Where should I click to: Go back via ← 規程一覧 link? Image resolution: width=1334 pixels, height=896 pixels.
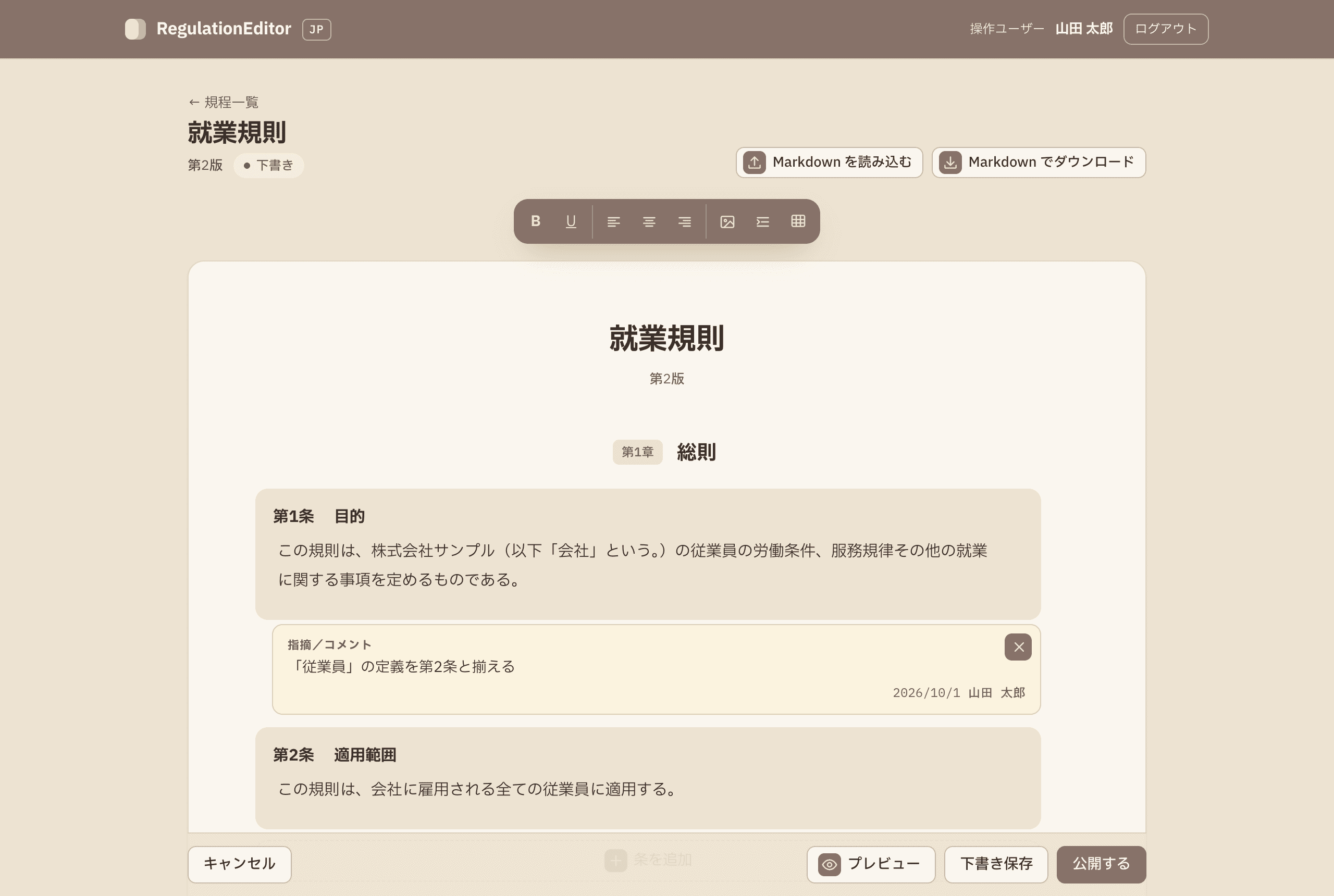[x=224, y=102]
